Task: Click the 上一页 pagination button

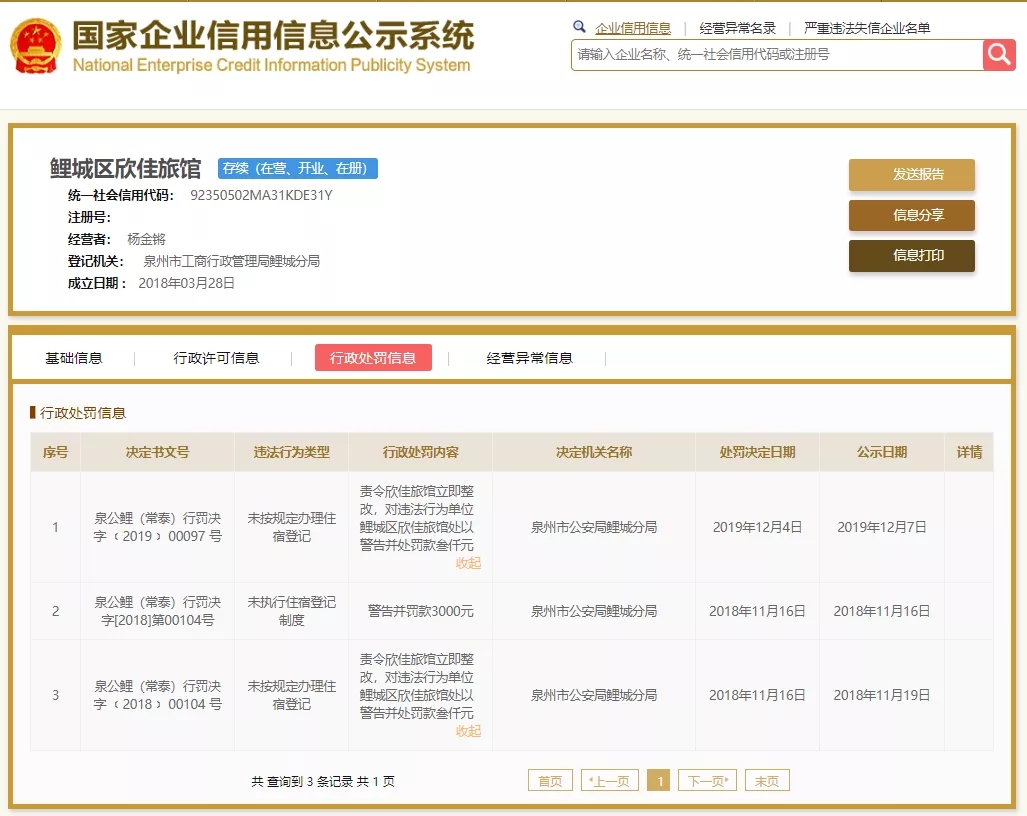Action: tap(610, 781)
